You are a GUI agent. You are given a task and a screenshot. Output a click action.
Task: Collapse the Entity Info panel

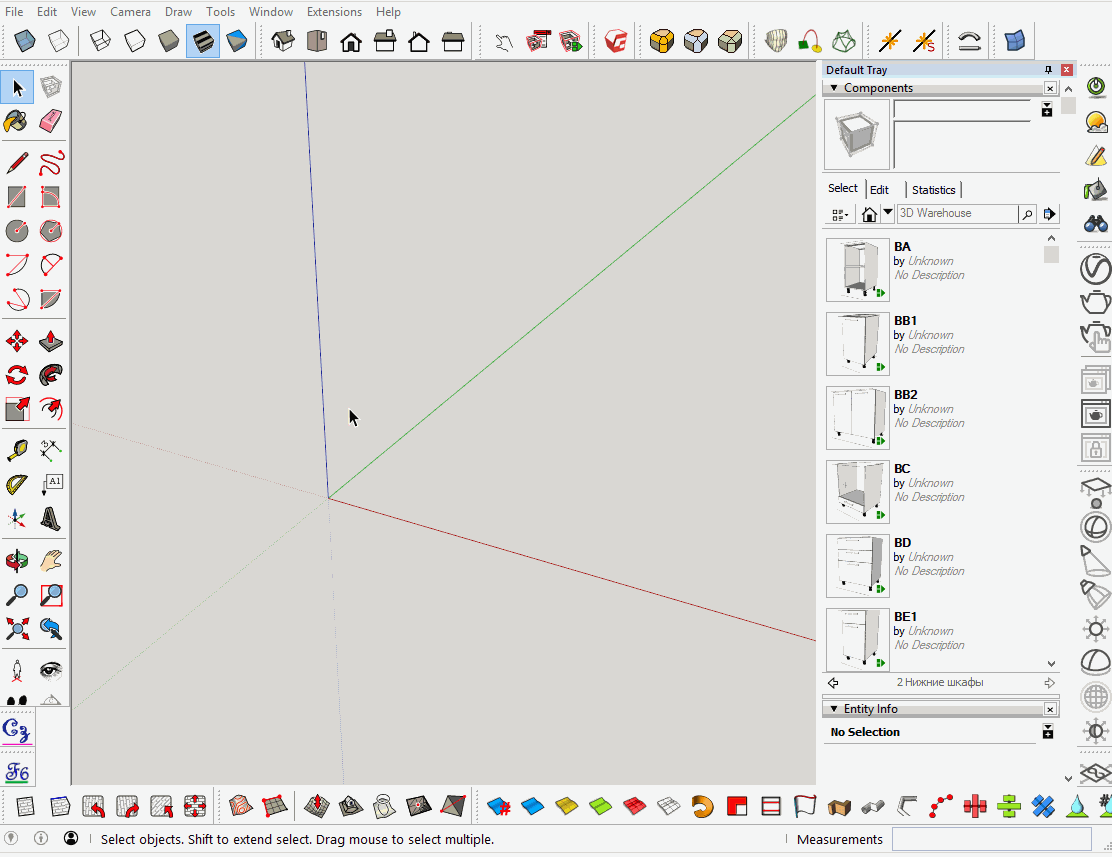pos(833,708)
